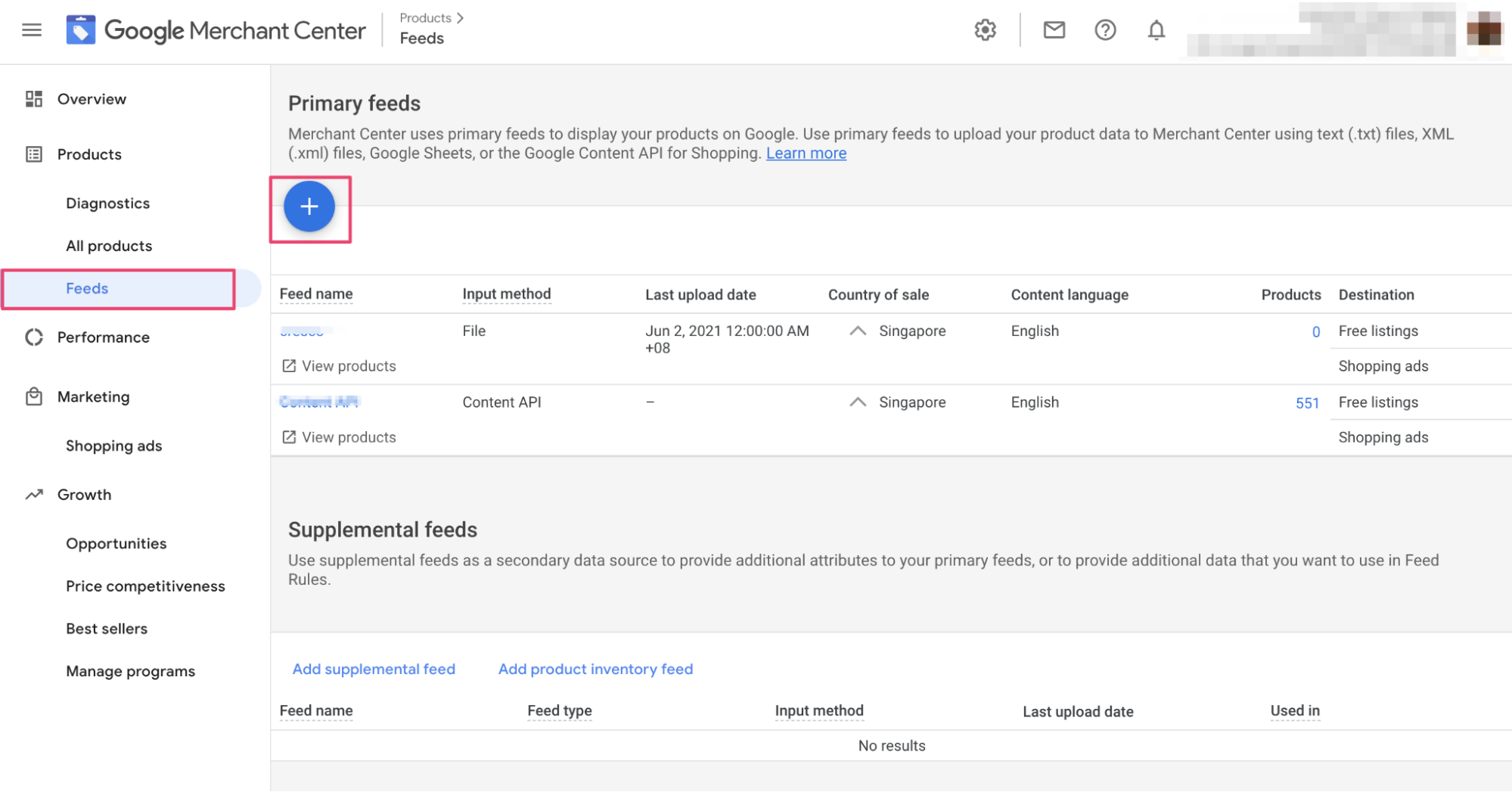Open Marketing section
The width and height of the screenshot is (1512, 792).
click(x=94, y=397)
